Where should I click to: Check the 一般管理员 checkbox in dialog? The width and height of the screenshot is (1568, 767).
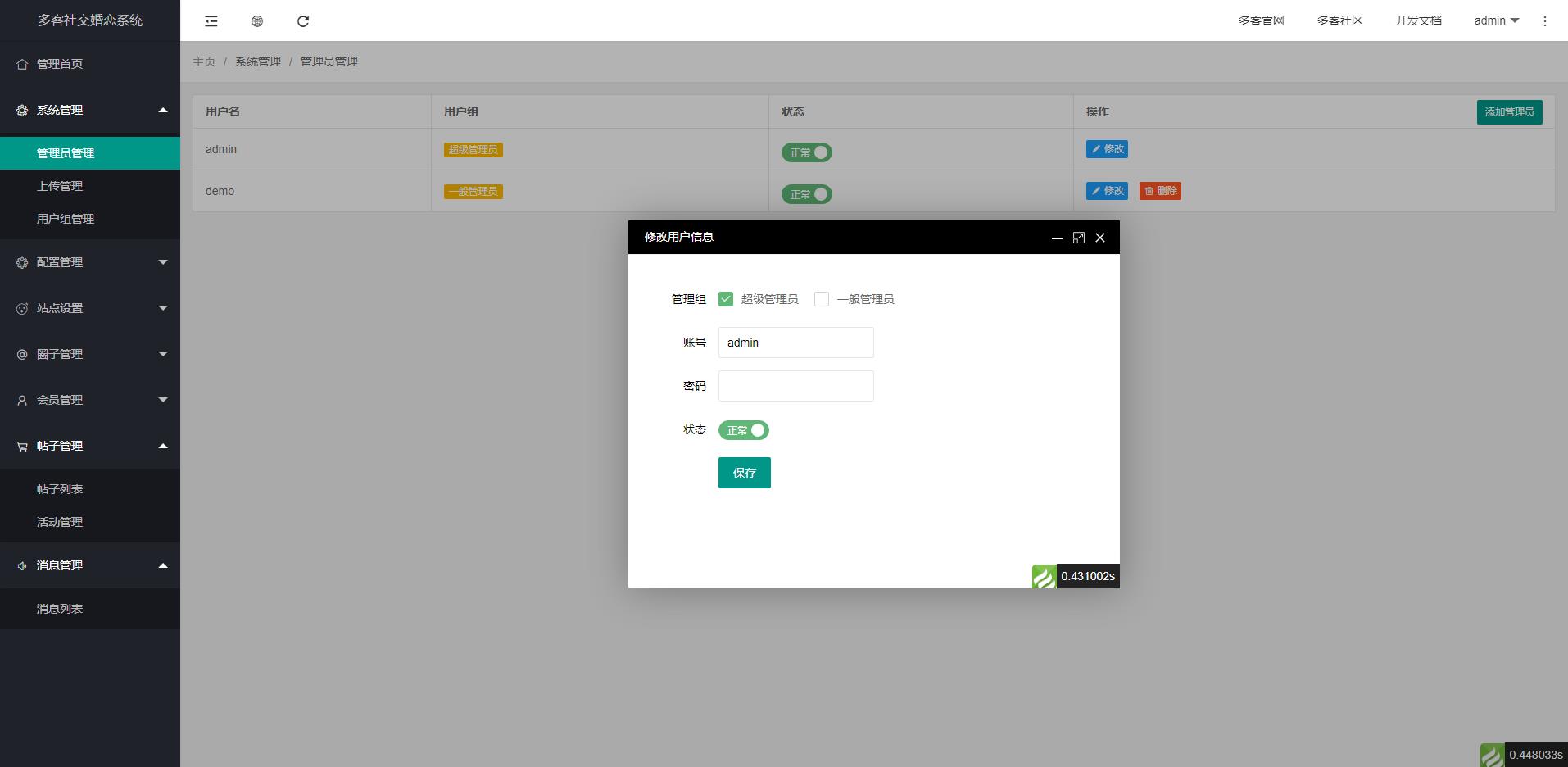[822, 298]
